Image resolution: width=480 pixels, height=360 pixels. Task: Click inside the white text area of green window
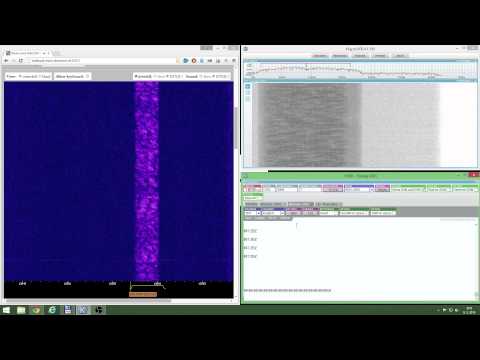point(359,260)
